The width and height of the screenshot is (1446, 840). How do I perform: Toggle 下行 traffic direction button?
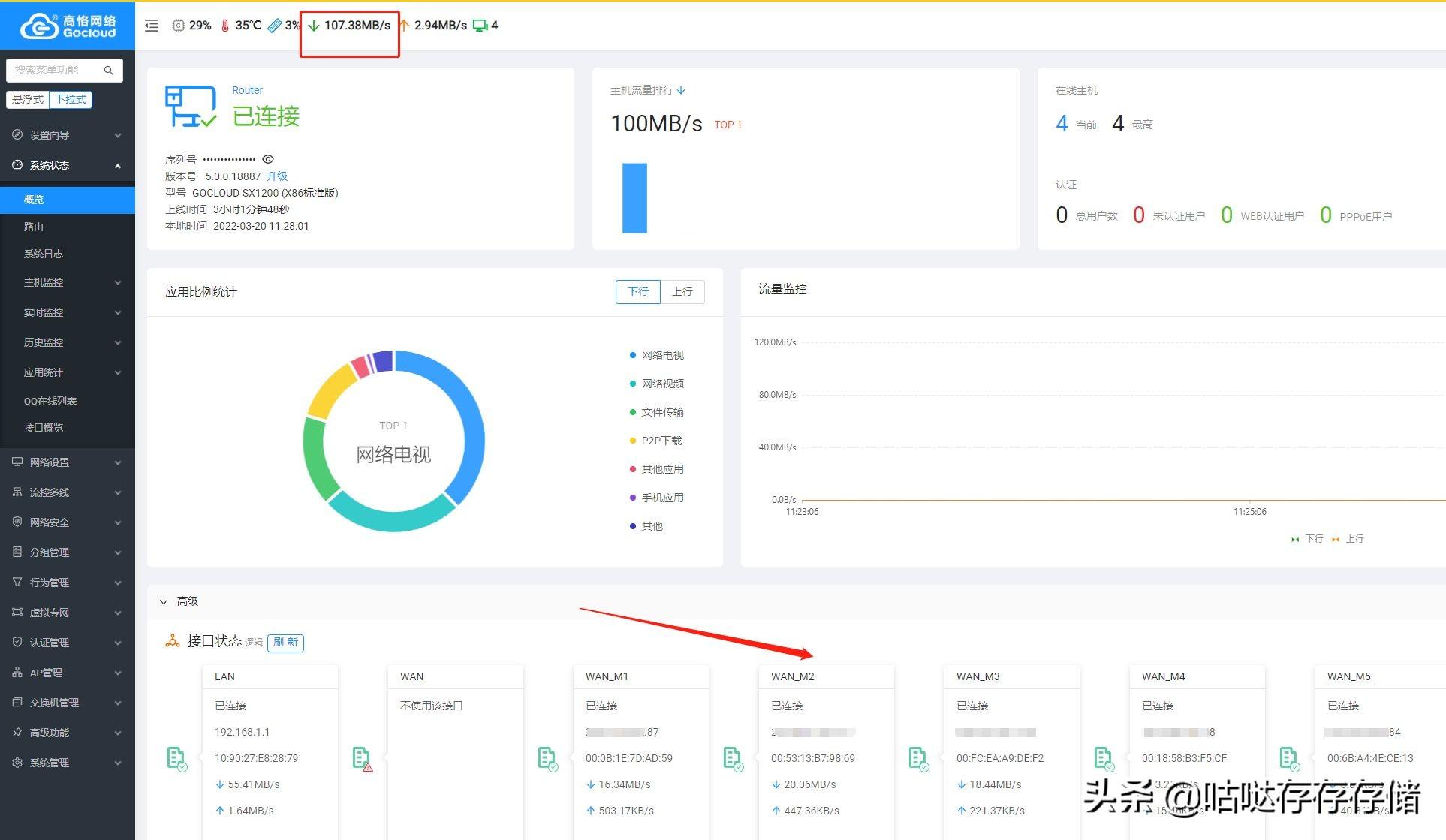637,291
